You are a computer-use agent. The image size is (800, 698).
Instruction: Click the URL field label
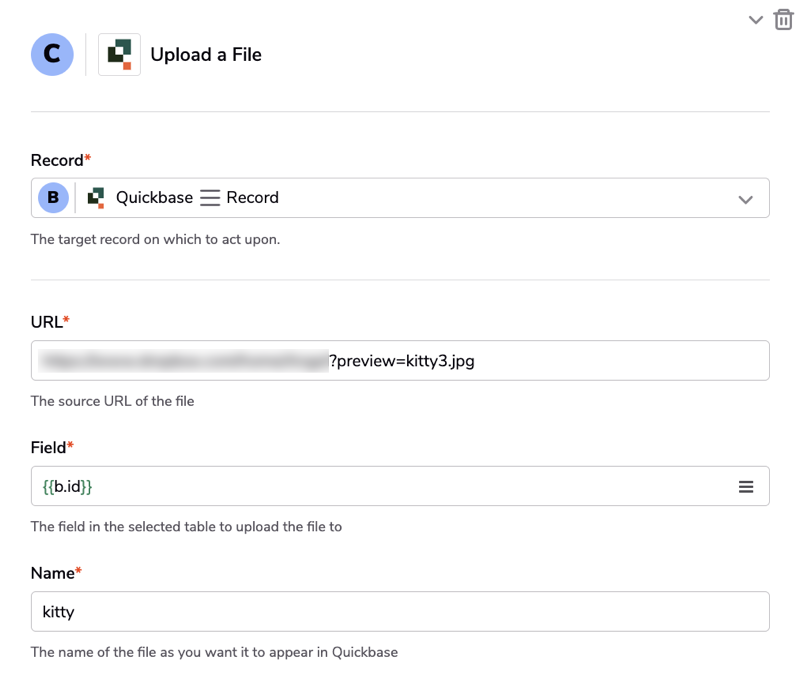(47, 322)
